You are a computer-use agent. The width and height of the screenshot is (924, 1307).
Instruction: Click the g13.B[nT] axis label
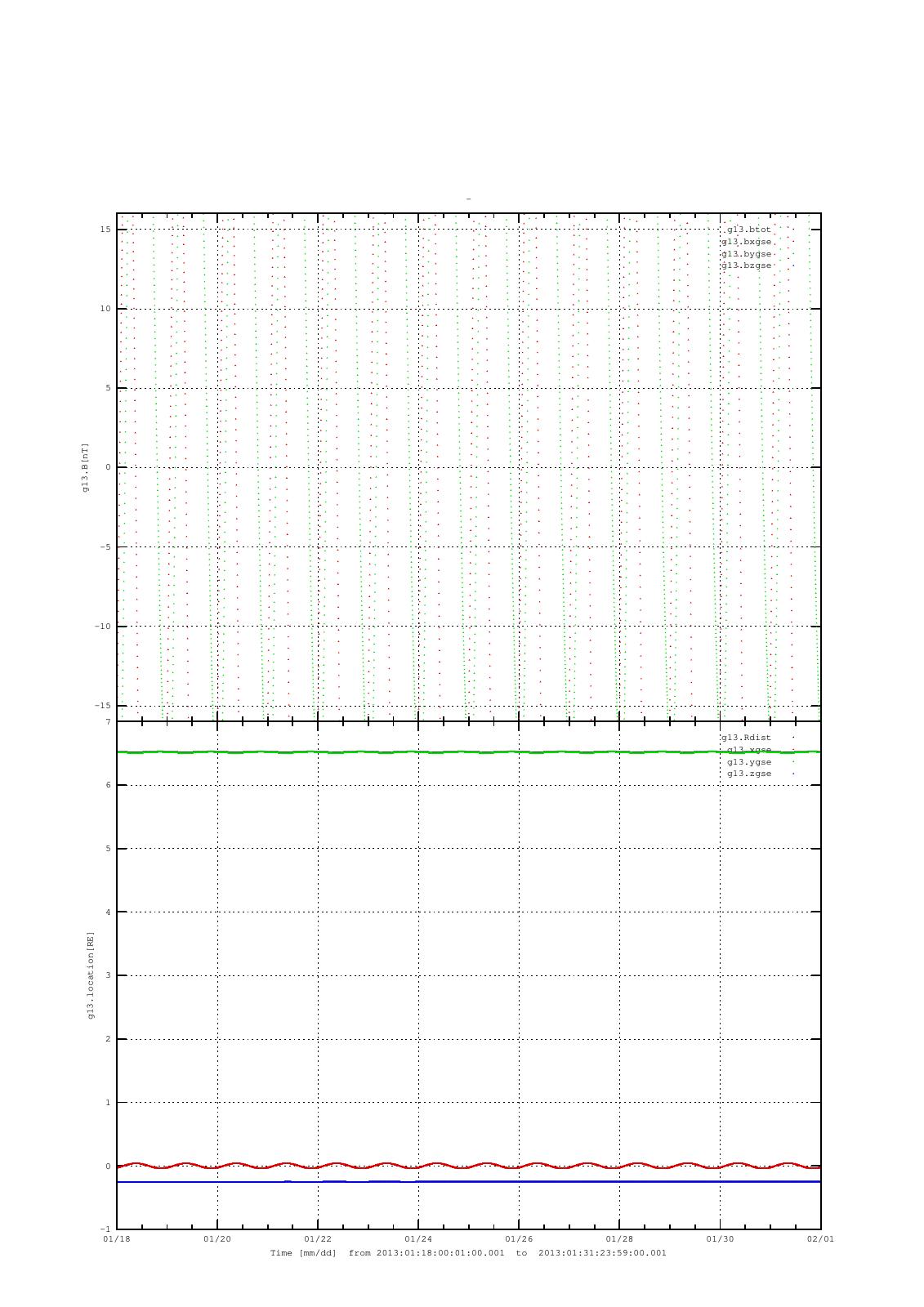tap(85, 467)
